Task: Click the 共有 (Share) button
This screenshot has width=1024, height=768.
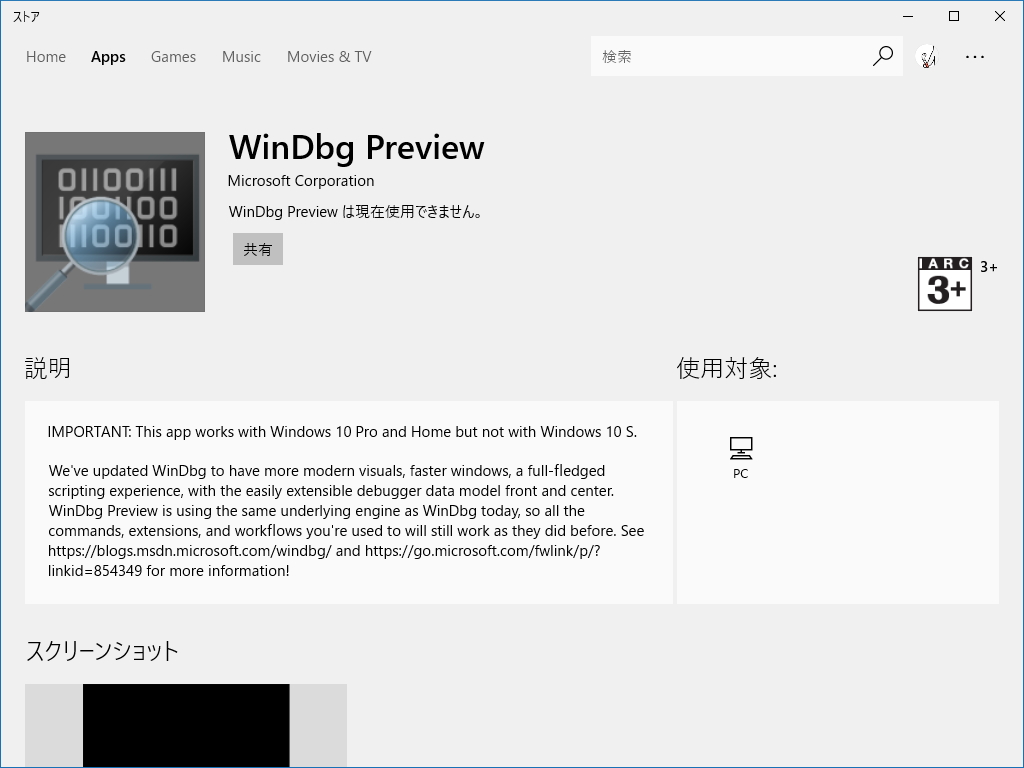Action: tap(258, 249)
